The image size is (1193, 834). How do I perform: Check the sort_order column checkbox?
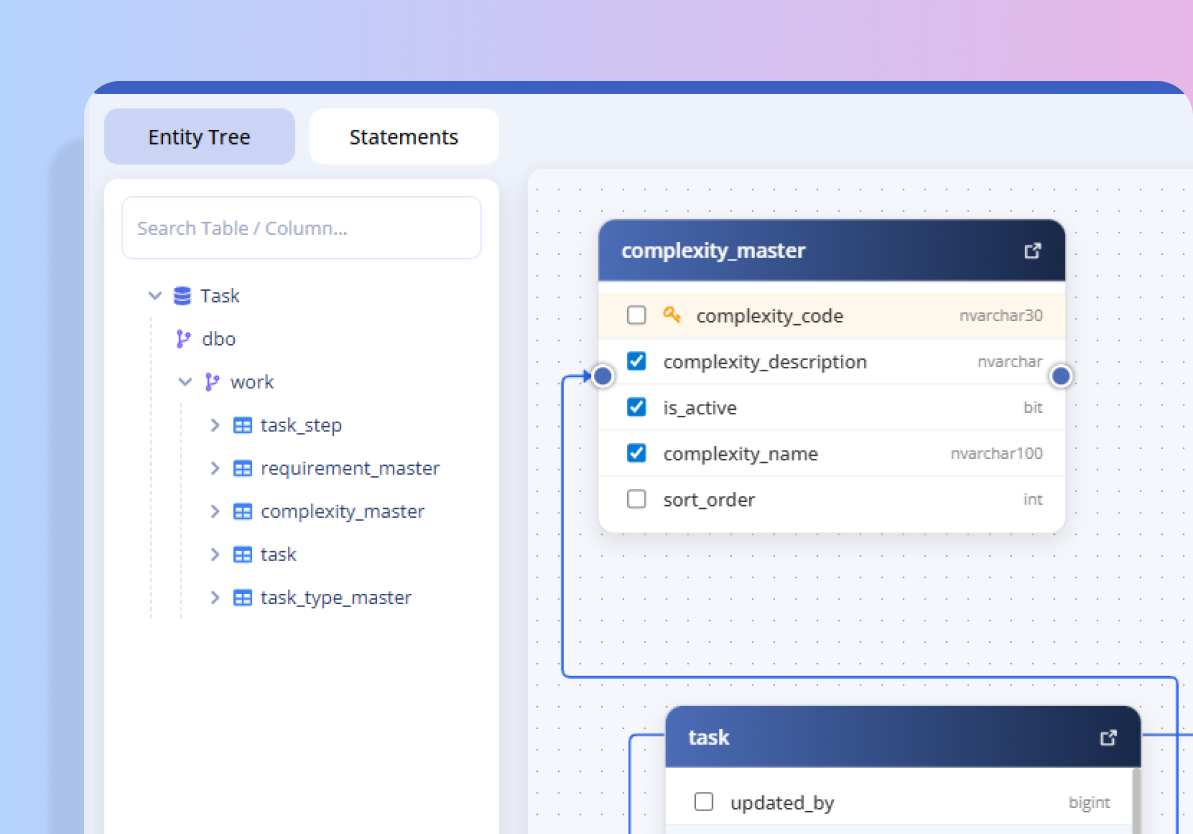pos(637,499)
